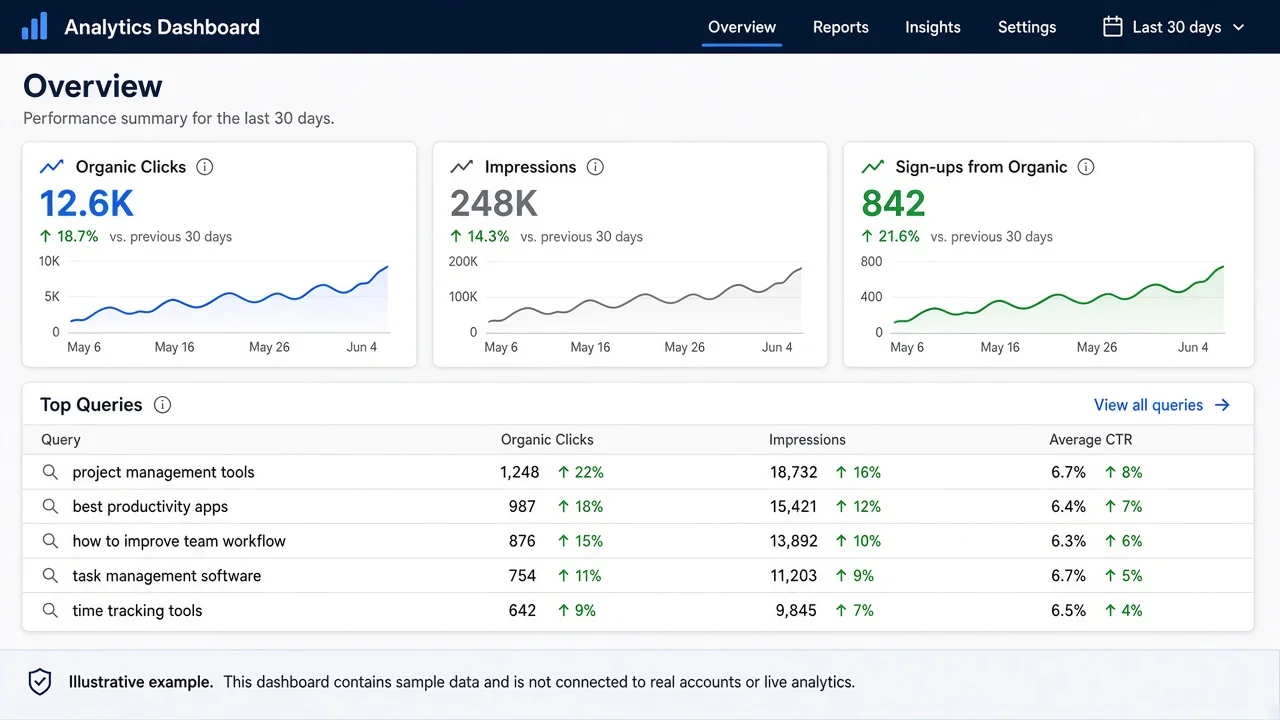Image resolution: width=1280 pixels, height=720 pixels.
Task: Click the 18,732 impressions value
Action: 794,472
